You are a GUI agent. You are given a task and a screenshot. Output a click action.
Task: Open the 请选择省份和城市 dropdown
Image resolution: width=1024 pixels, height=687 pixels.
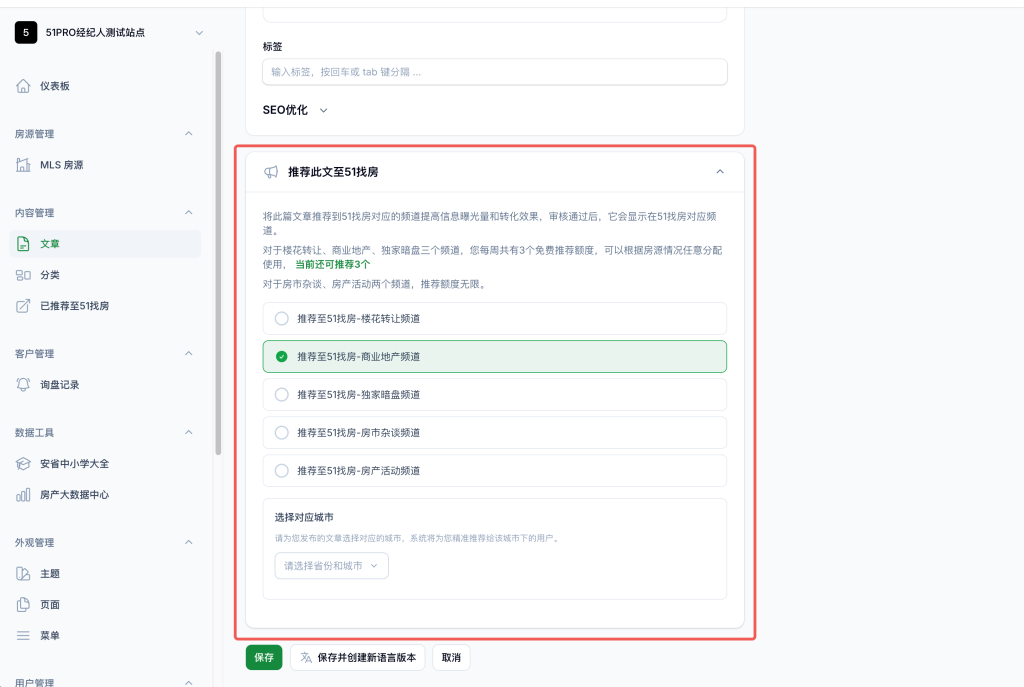click(332, 566)
